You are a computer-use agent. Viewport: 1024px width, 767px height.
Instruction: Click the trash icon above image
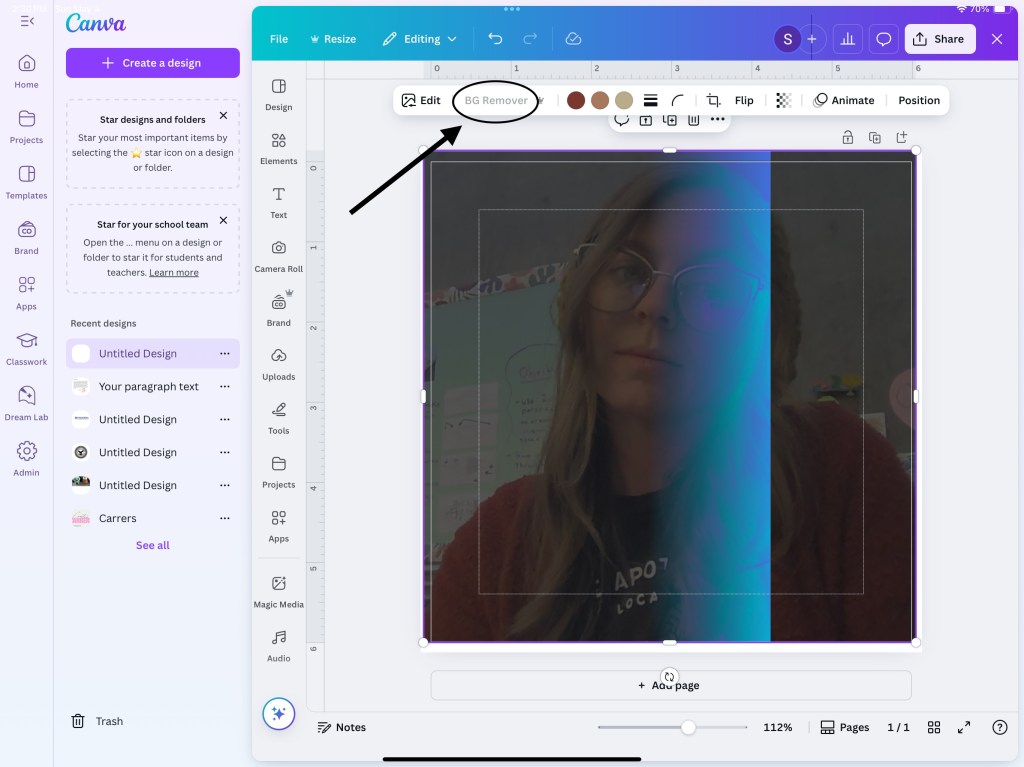pyautogui.click(x=693, y=120)
